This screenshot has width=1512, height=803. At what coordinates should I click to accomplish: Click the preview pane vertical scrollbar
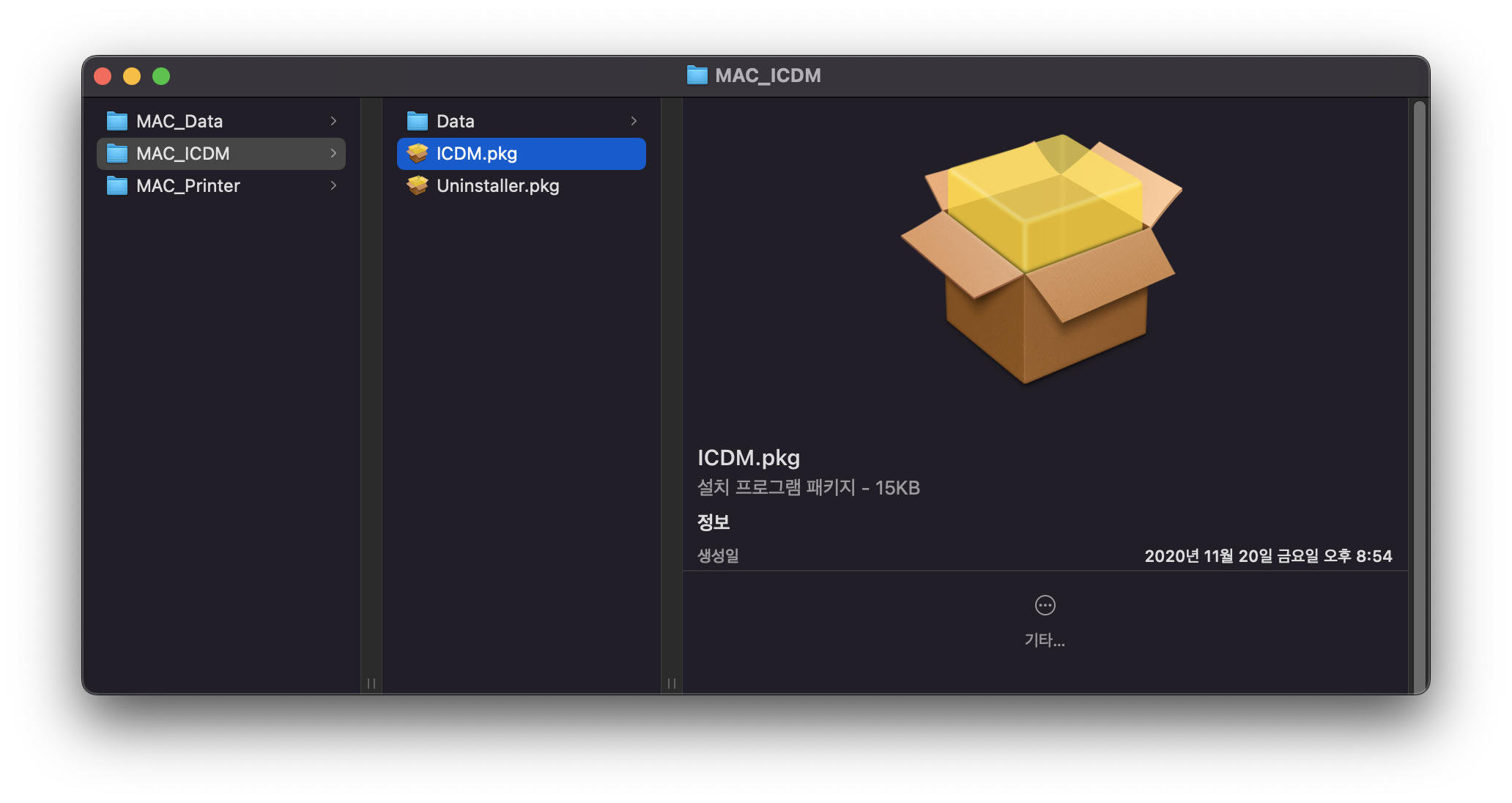pyautogui.click(x=1419, y=396)
